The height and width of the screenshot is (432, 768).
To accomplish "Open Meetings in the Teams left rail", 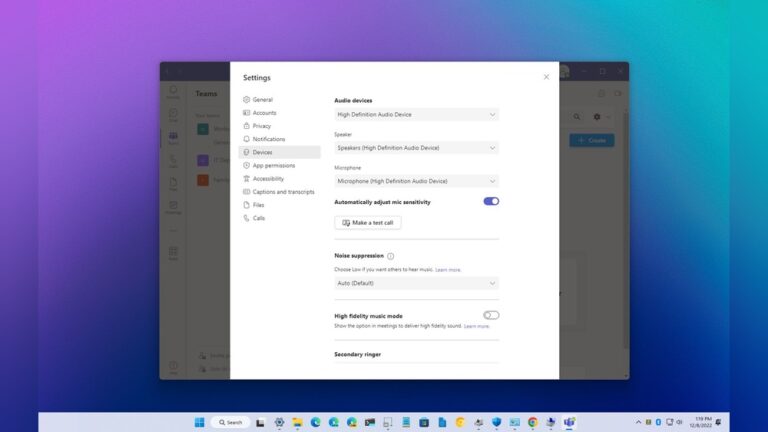I will point(173,207).
